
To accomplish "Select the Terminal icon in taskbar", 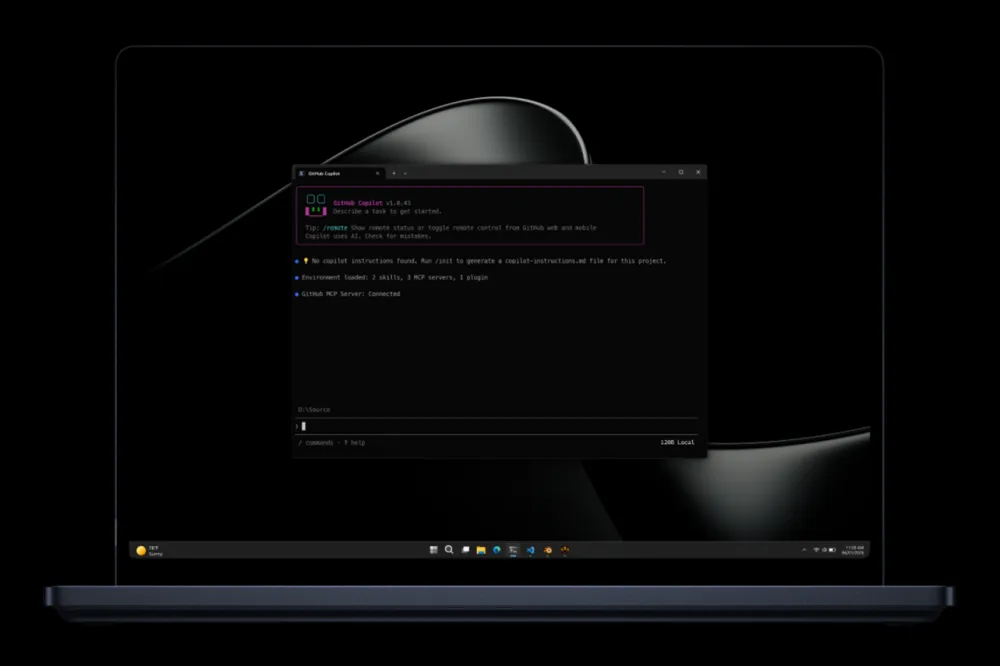I will pyautogui.click(x=513, y=550).
